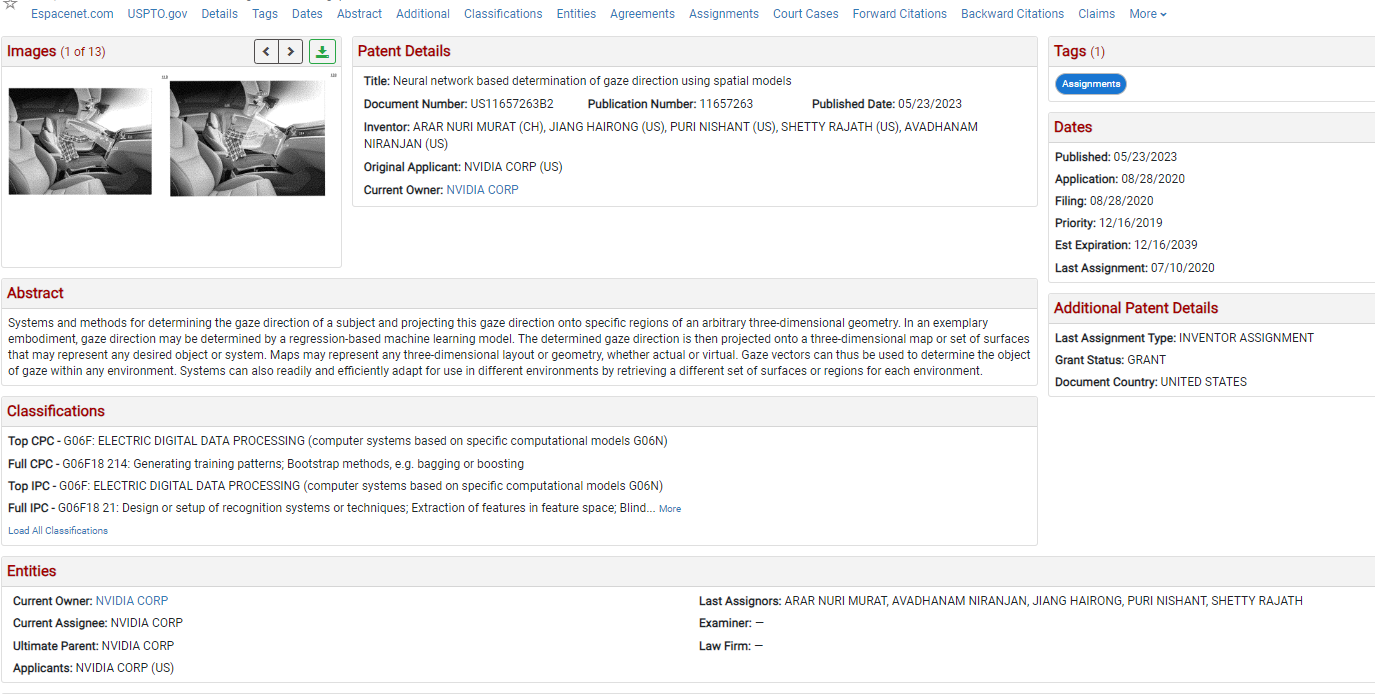The height and width of the screenshot is (694, 1375).
Task: Click the Original Applicant NVIDIA CORP (US)
Action: pyautogui.click(x=513, y=167)
